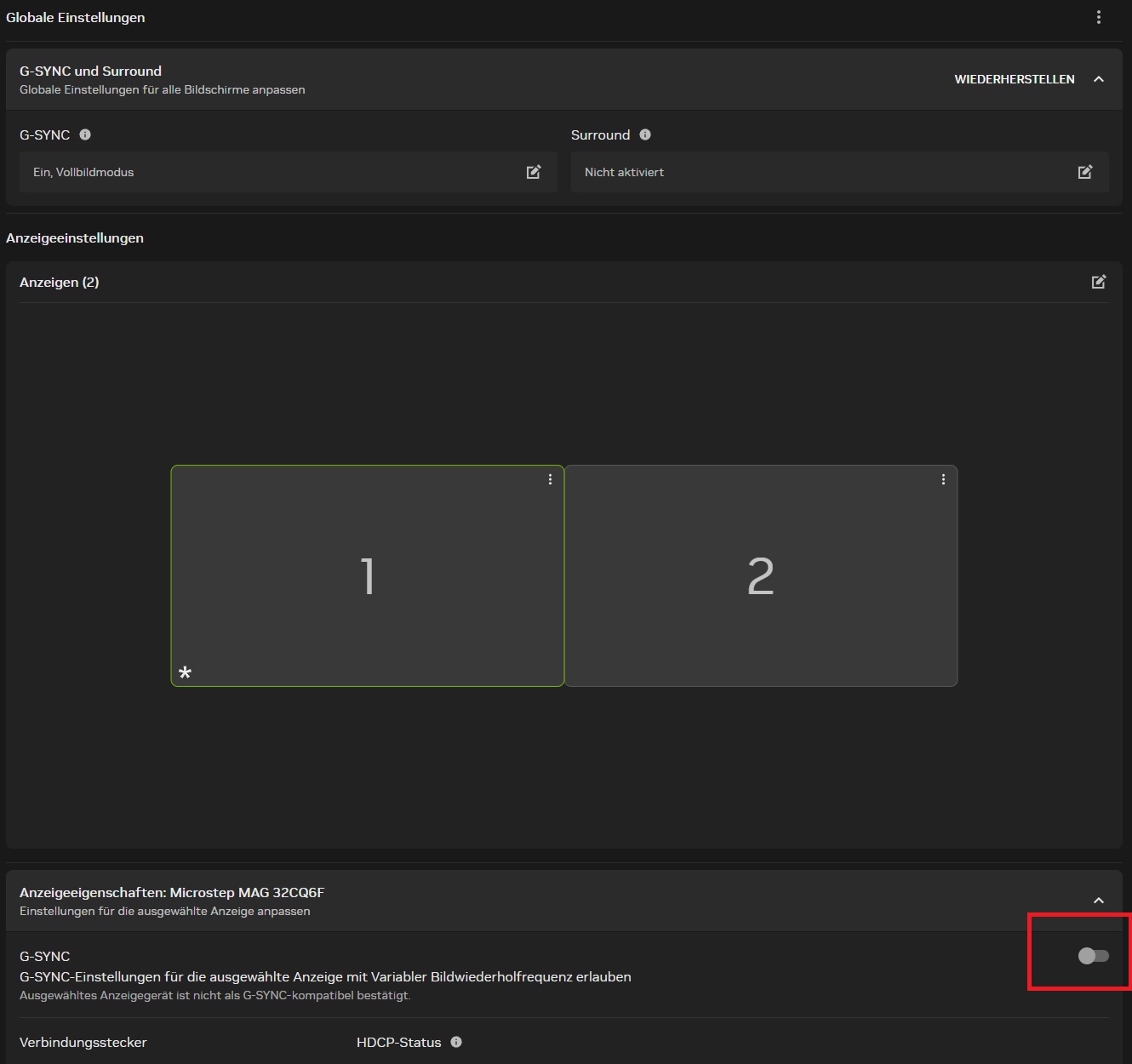Edit the Surround setting
The width and height of the screenshot is (1132, 1064).
pos(1085,172)
